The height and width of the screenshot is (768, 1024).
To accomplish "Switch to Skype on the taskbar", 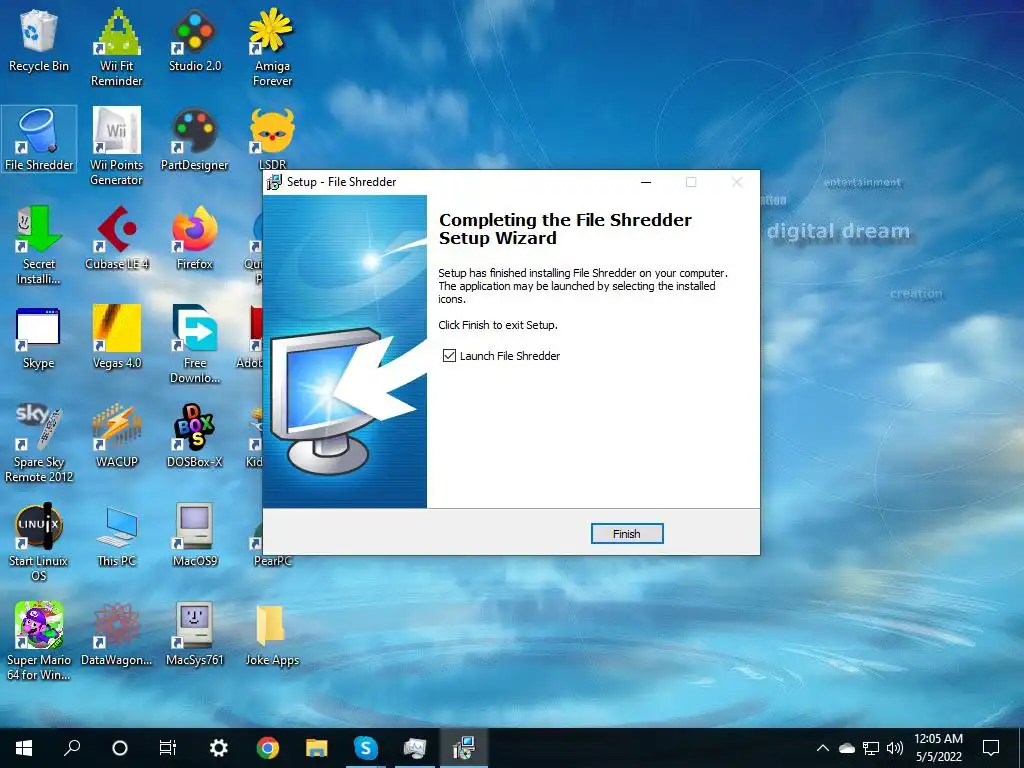I will click(366, 748).
